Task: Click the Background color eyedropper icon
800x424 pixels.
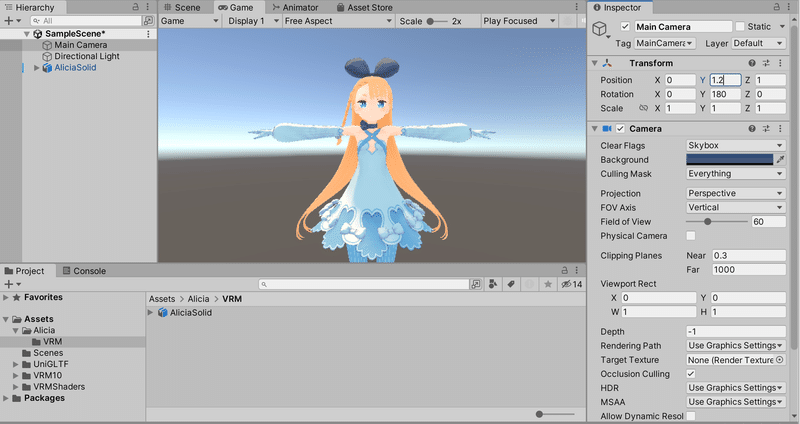Action: pos(780,160)
